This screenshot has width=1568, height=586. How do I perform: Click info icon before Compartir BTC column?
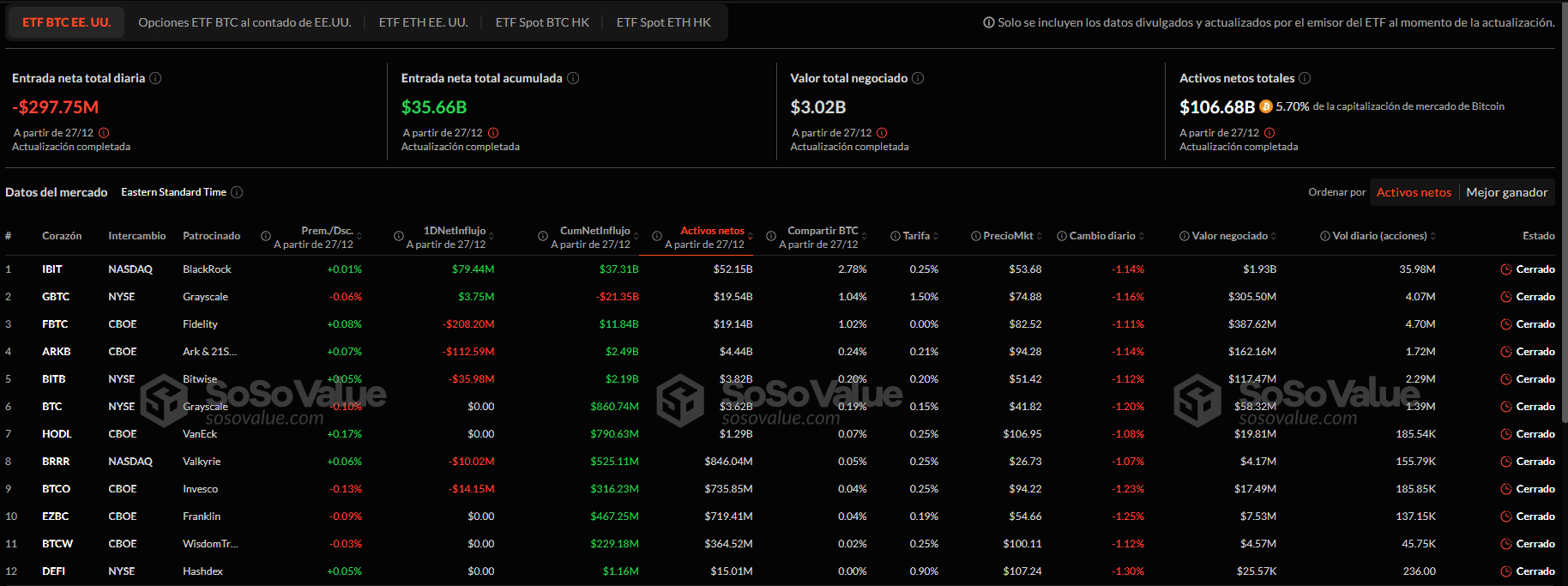click(x=771, y=236)
